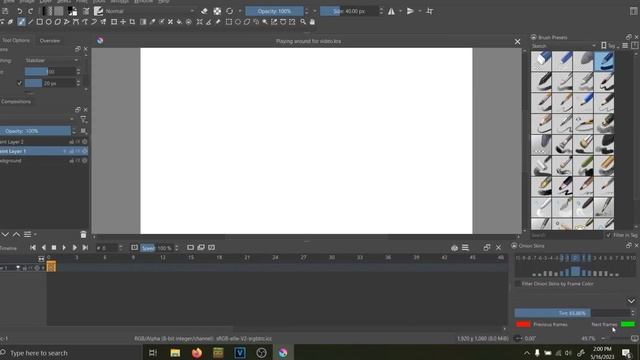Select the Rectangular Selection tool

pyautogui.click(x=229, y=22)
